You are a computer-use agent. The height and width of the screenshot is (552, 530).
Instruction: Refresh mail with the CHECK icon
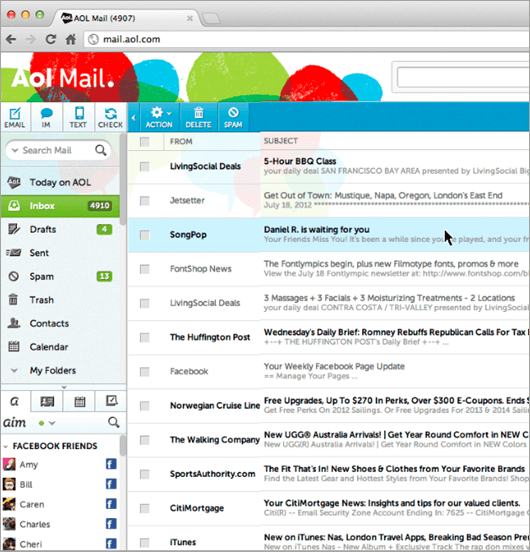(111, 118)
